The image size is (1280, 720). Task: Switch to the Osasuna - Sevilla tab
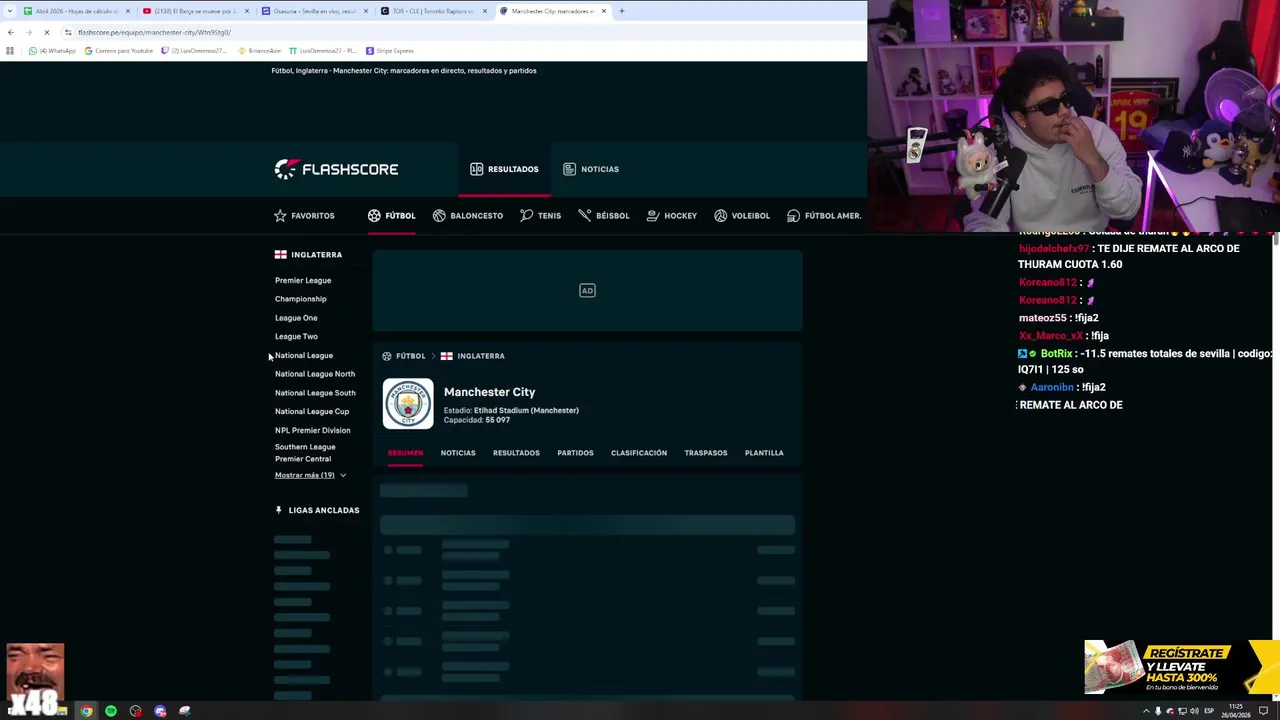pos(314,11)
